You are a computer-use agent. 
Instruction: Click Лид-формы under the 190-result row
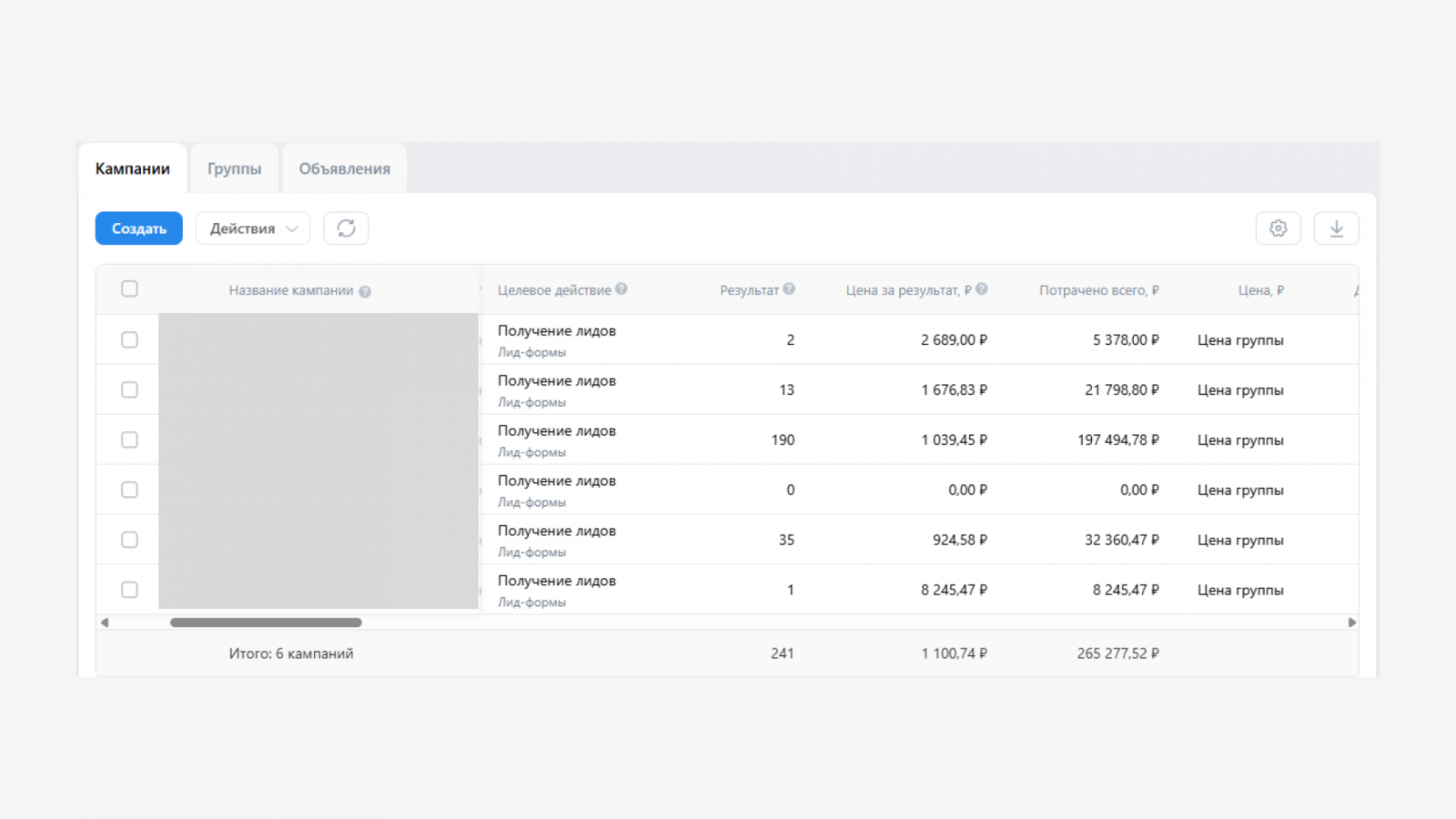click(x=531, y=452)
